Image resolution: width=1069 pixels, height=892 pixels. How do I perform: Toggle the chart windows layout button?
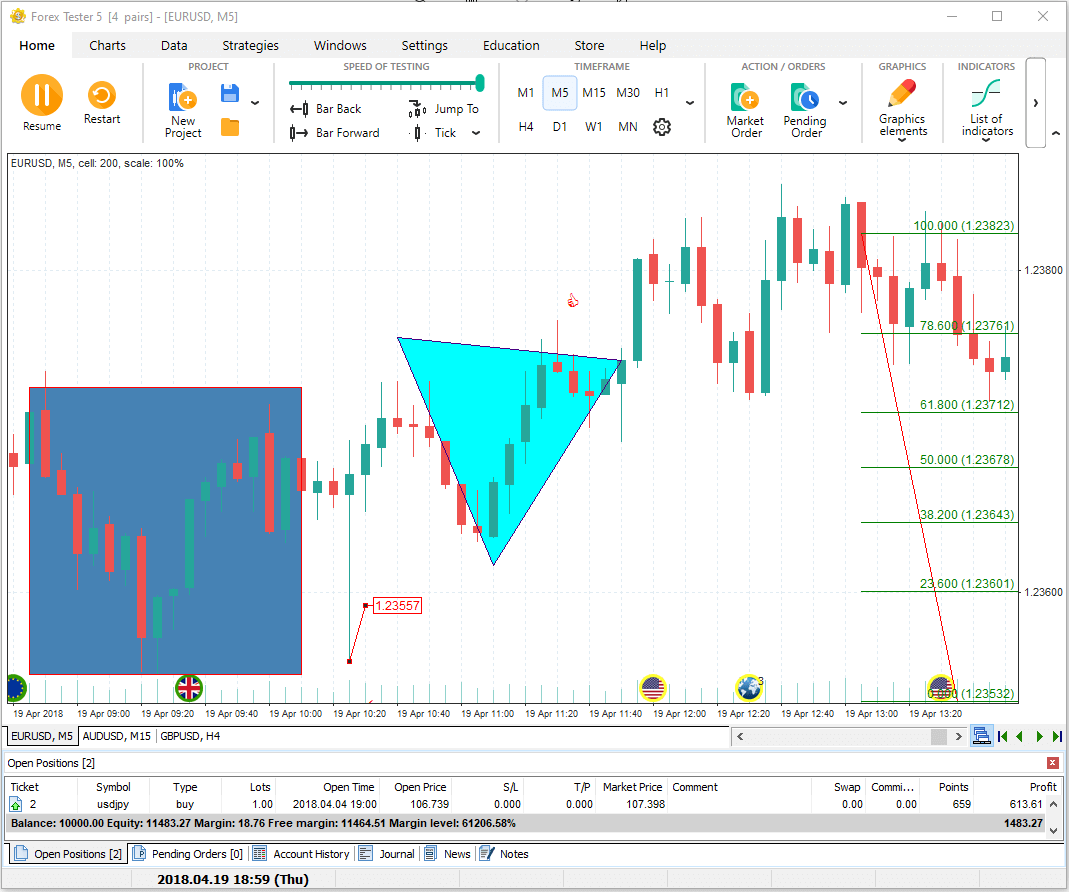[981, 737]
